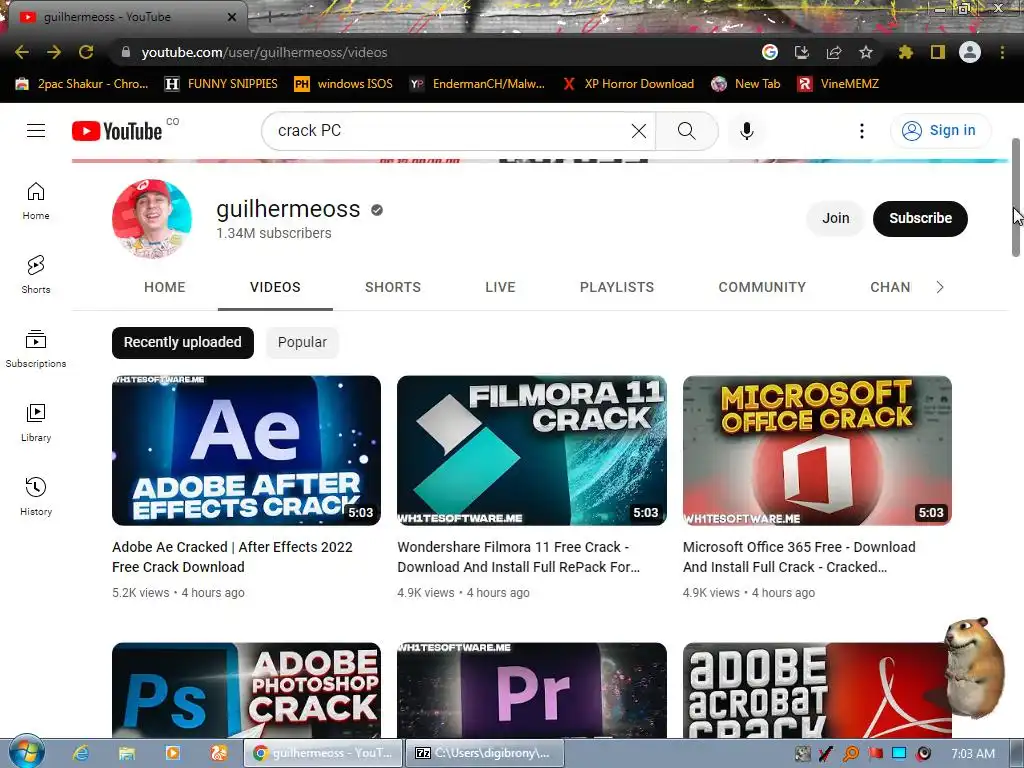This screenshot has width=1024, height=768.
Task: Open History in sidebar
Action: pyautogui.click(x=36, y=496)
